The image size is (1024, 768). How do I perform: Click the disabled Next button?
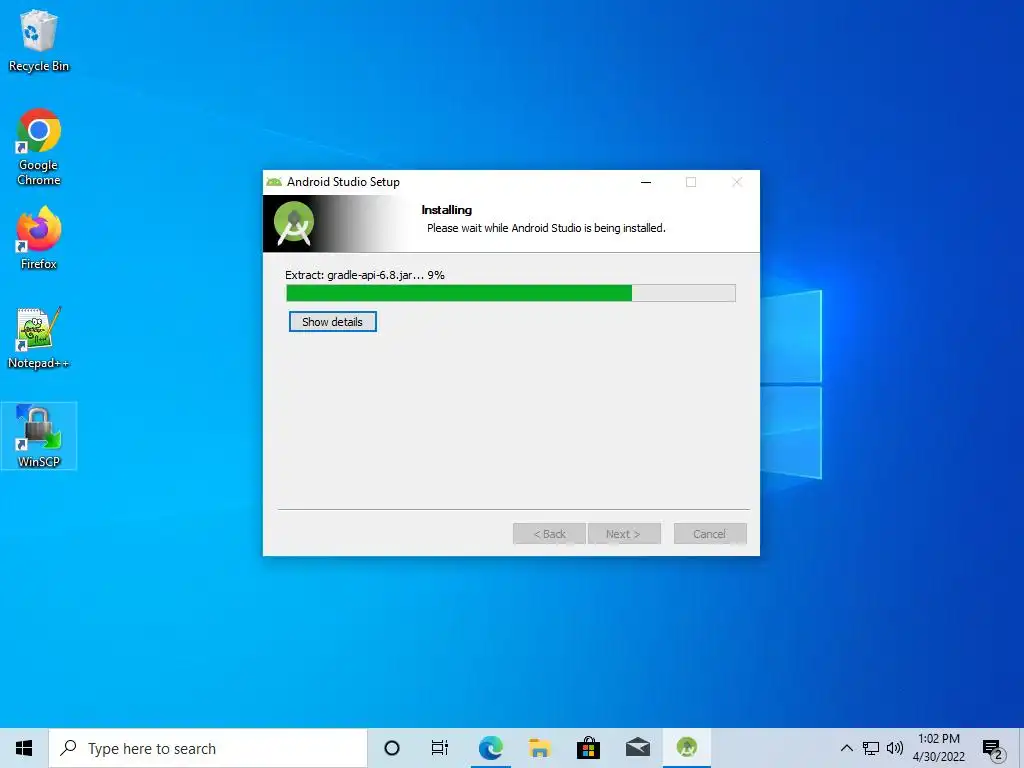click(x=624, y=534)
